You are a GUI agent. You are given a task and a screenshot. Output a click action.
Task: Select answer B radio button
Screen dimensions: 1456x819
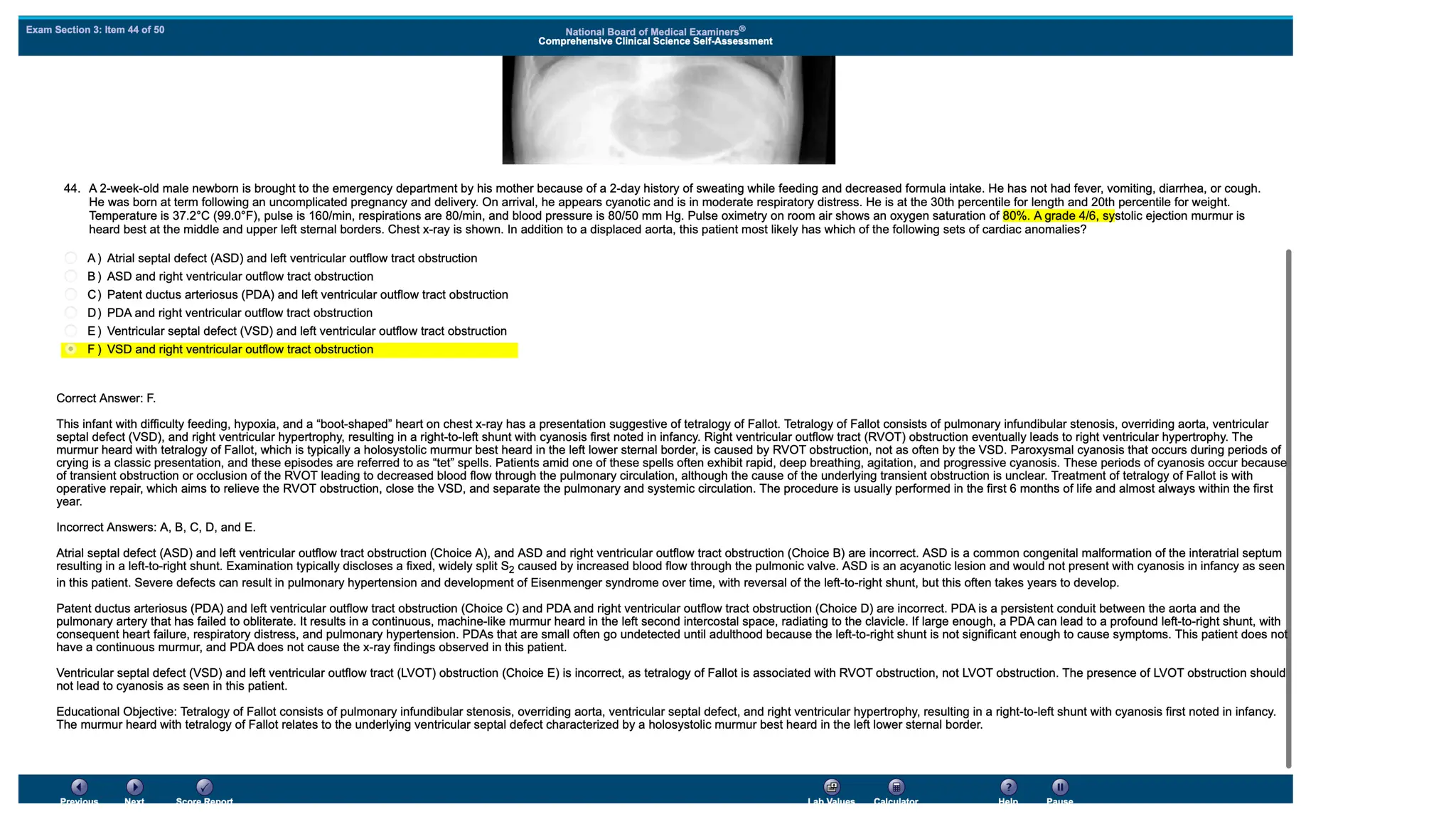pos(70,277)
